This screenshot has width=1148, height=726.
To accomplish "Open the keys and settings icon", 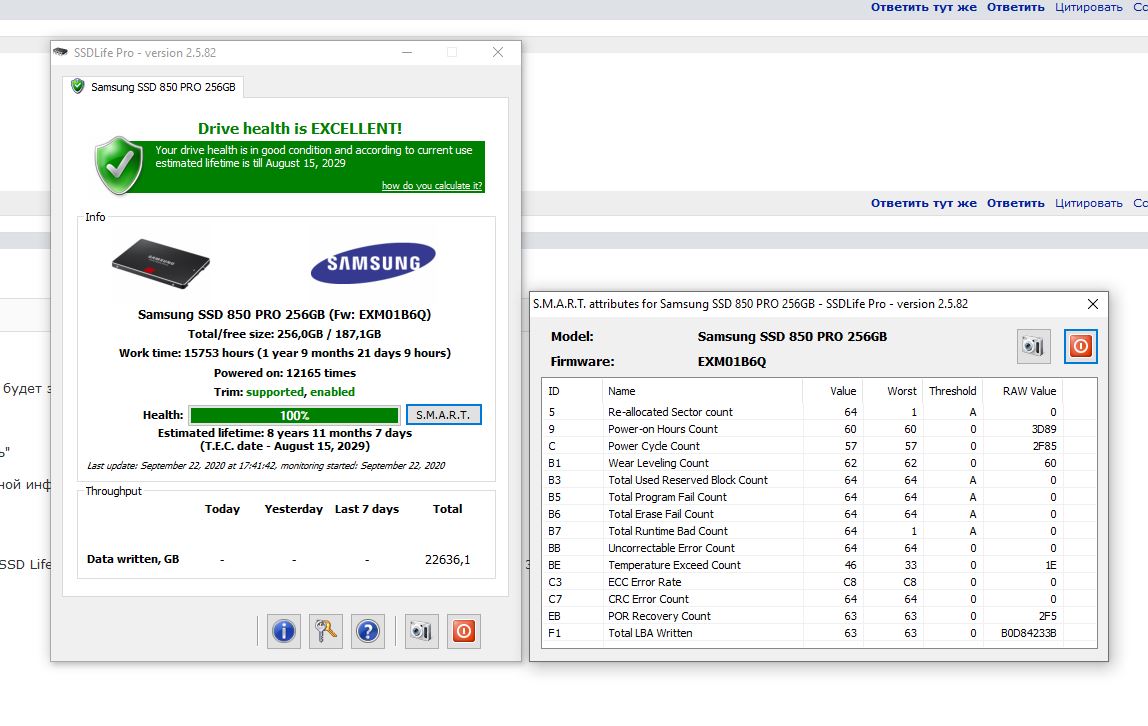I will (x=326, y=631).
